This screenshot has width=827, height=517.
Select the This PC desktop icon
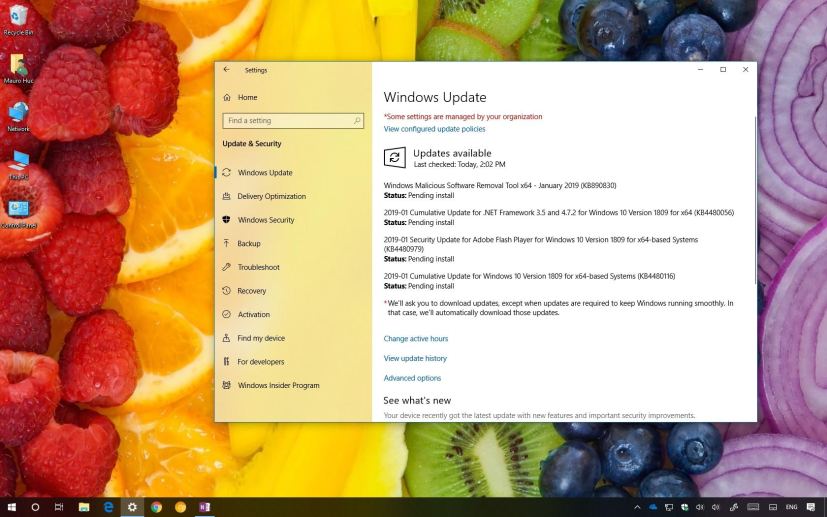(18, 165)
